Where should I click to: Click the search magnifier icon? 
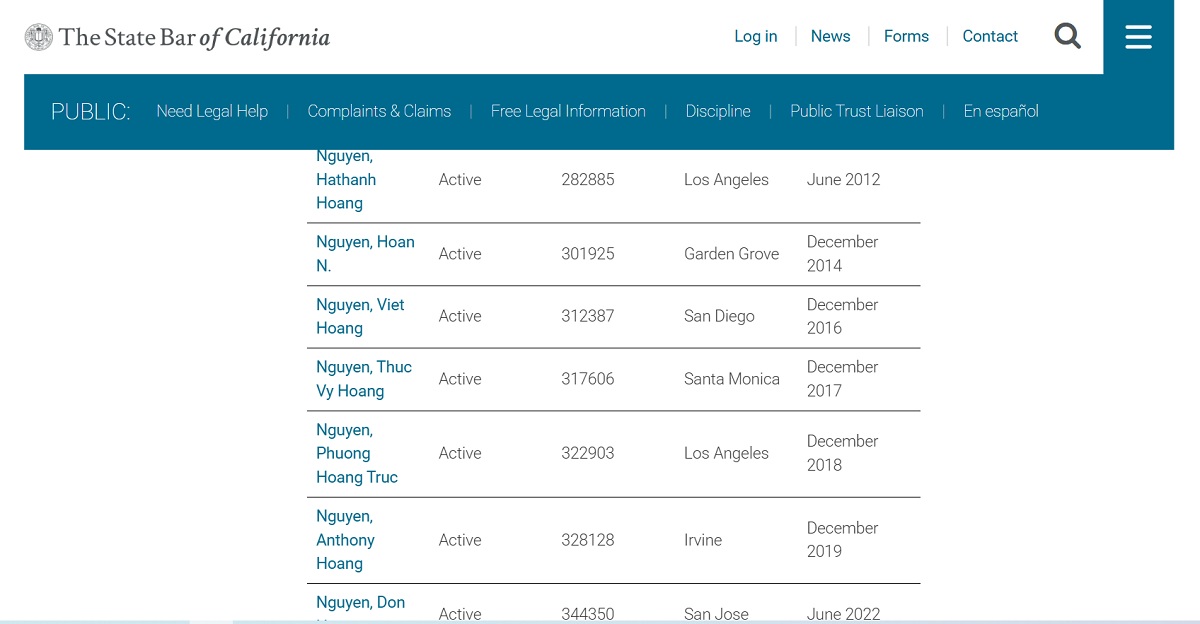click(x=1067, y=37)
